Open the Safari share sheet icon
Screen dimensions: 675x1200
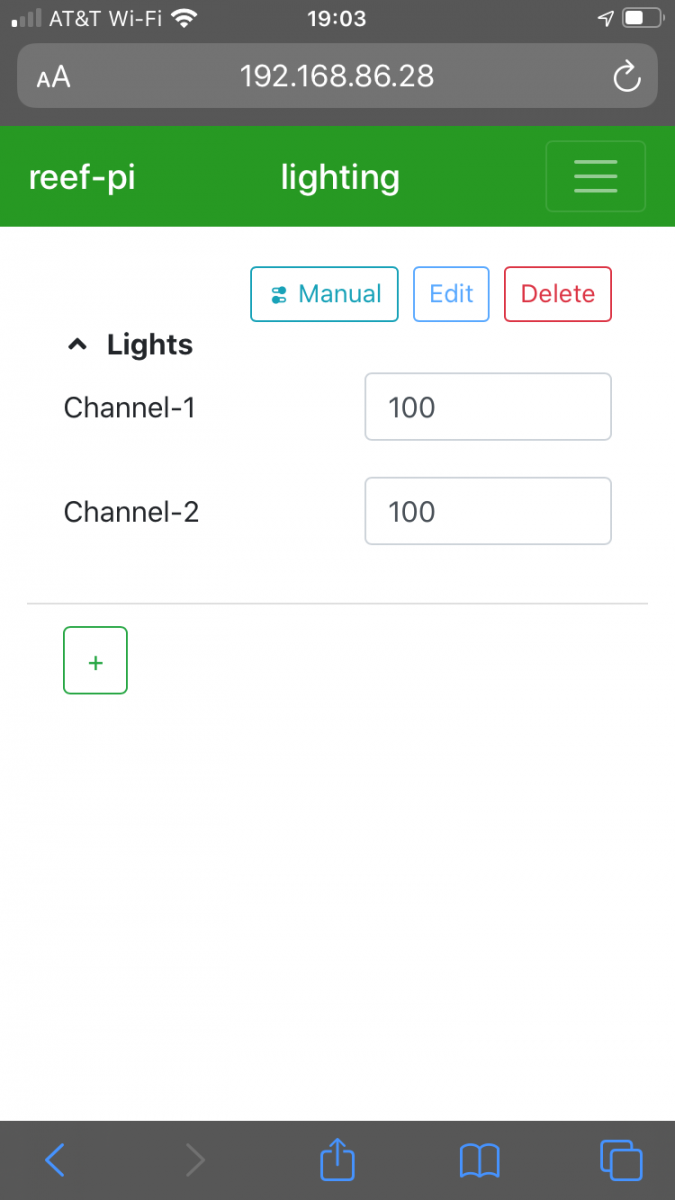pyautogui.click(x=337, y=1158)
